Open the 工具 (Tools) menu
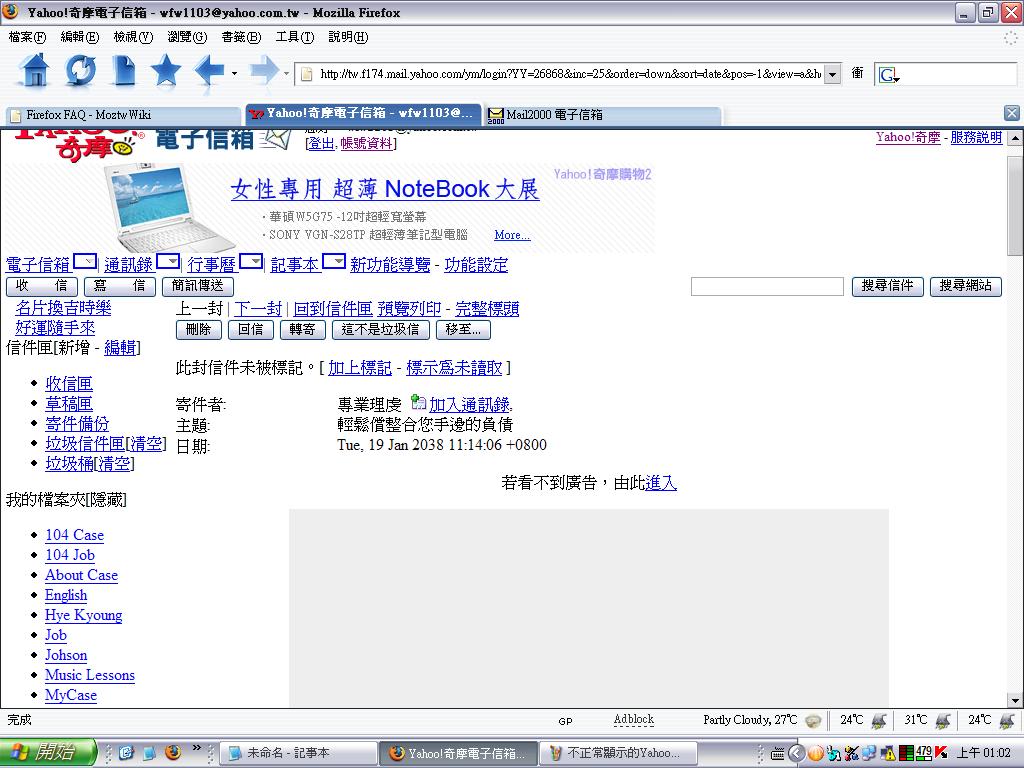The image size is (1024, 768). [295, 37]
